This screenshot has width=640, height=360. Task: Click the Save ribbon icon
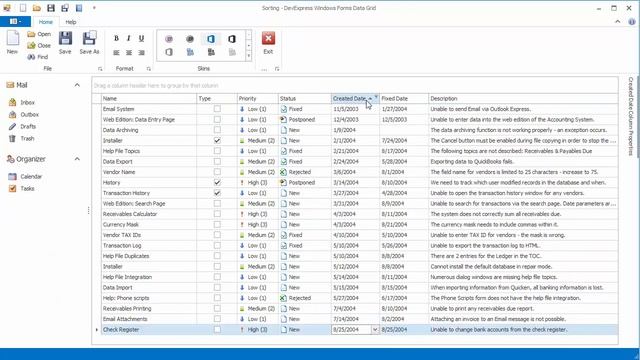point(65,42)
